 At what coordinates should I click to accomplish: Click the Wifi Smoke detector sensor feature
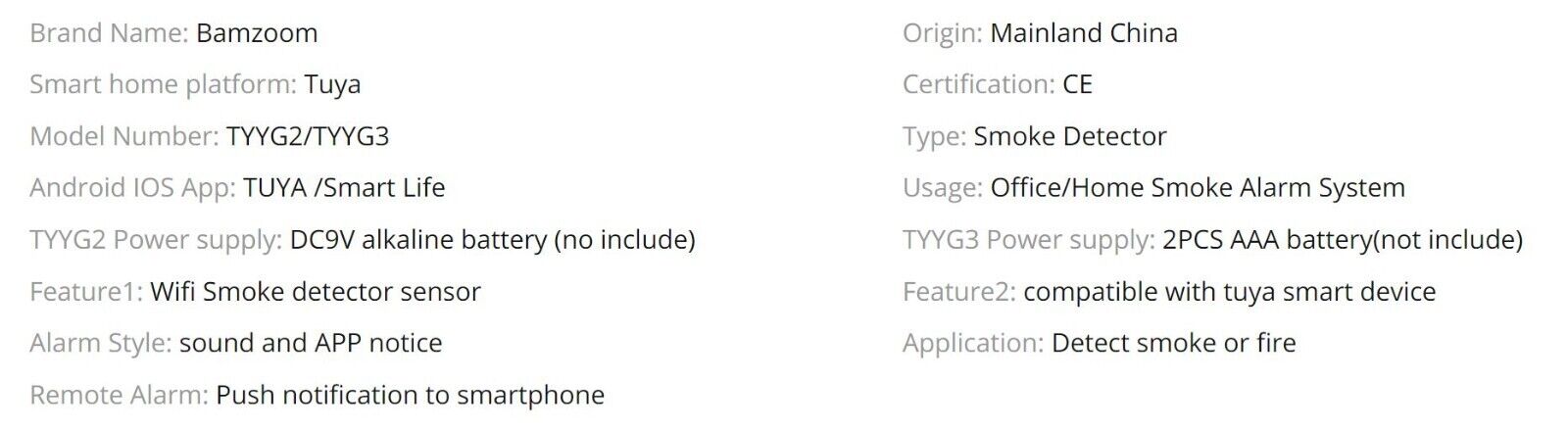[316, 292]
